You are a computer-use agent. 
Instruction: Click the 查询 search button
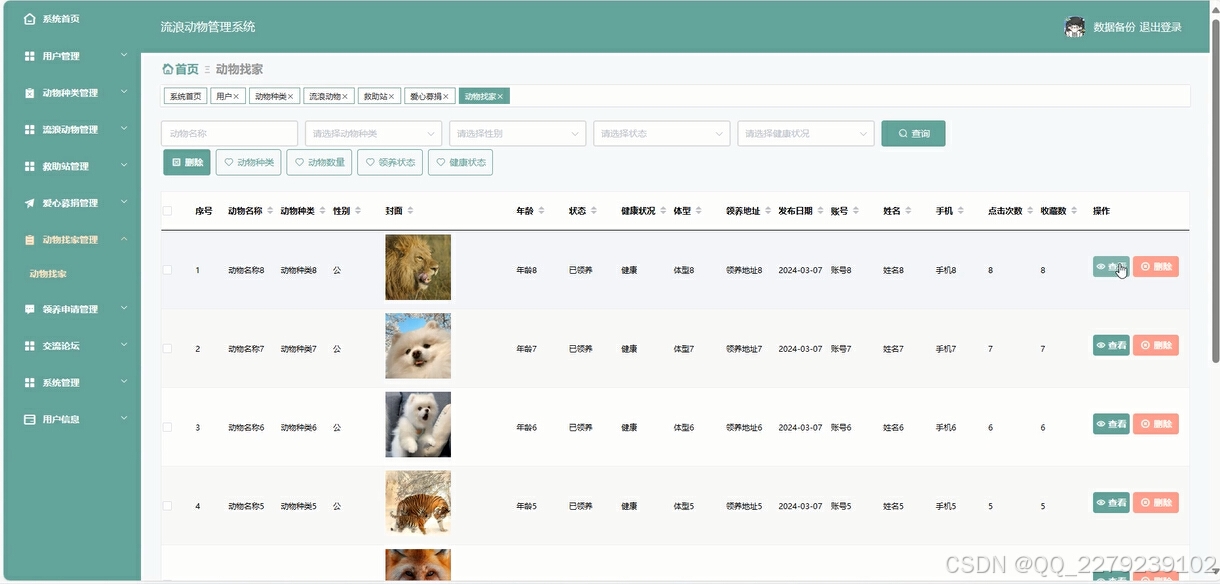point(913,133)
